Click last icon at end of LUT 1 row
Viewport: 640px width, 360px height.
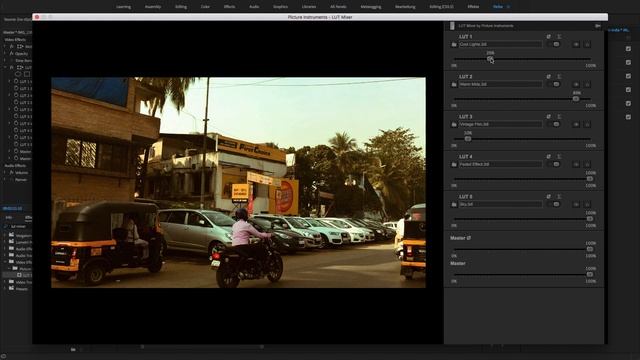pos(587,44)
